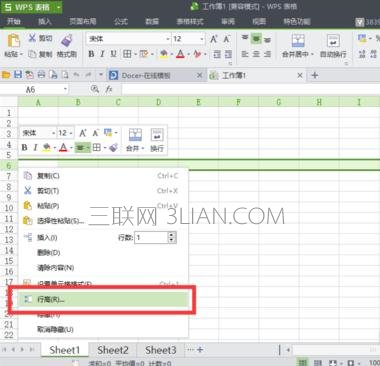The height and width of the screenshot is (366, 380).
Task: Choose 取消隐藏(U) from the context menu
Action: click(x=103, y=329)
